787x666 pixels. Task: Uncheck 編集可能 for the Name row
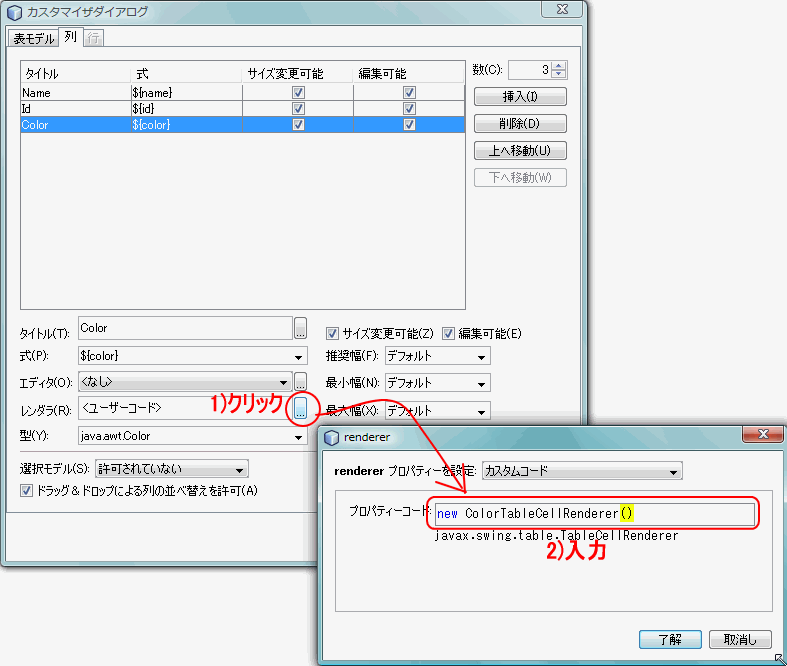[409, 92]
